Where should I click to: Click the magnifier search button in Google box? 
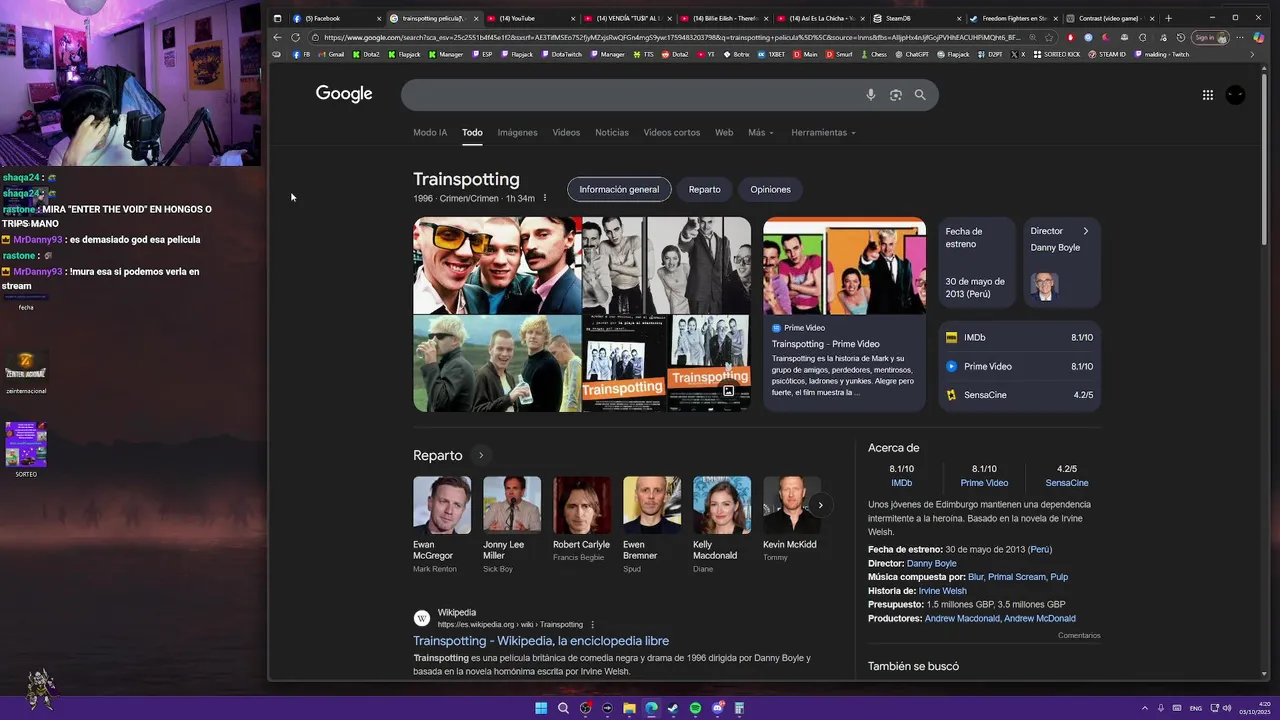click(920, 95)
